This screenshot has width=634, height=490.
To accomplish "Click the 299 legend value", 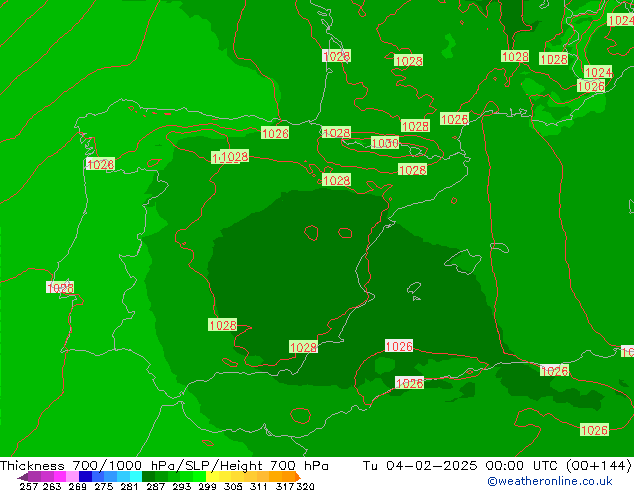I will (x=207, y=486).
